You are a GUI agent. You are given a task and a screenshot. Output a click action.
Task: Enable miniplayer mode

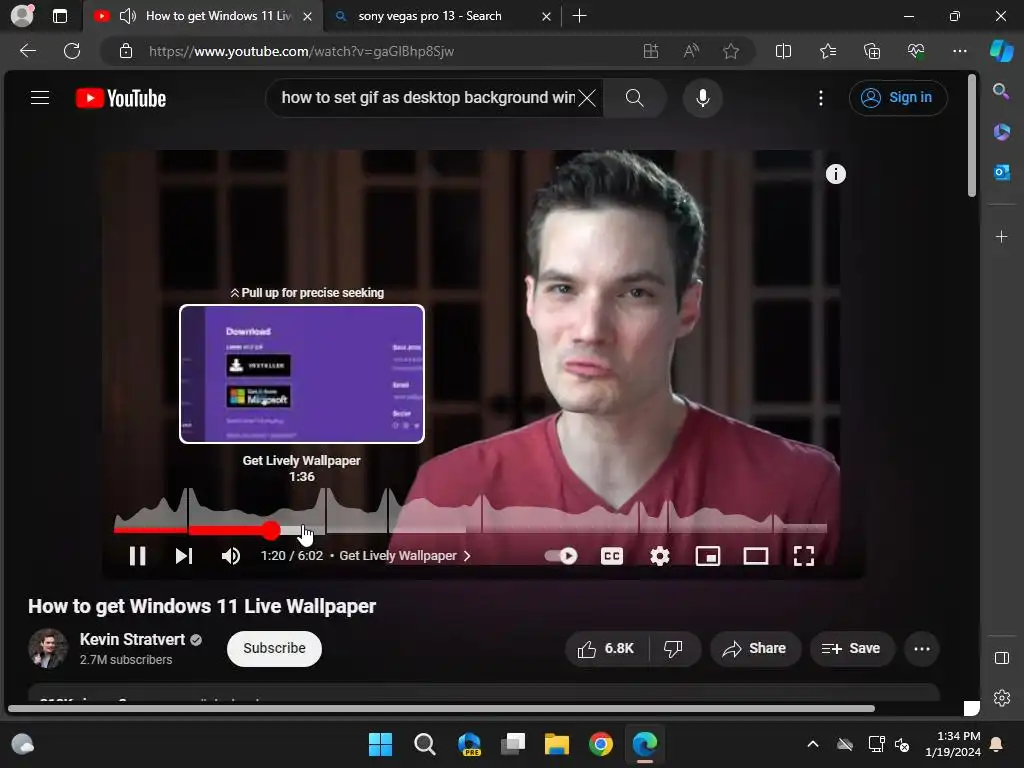click(x=707, y=556)
